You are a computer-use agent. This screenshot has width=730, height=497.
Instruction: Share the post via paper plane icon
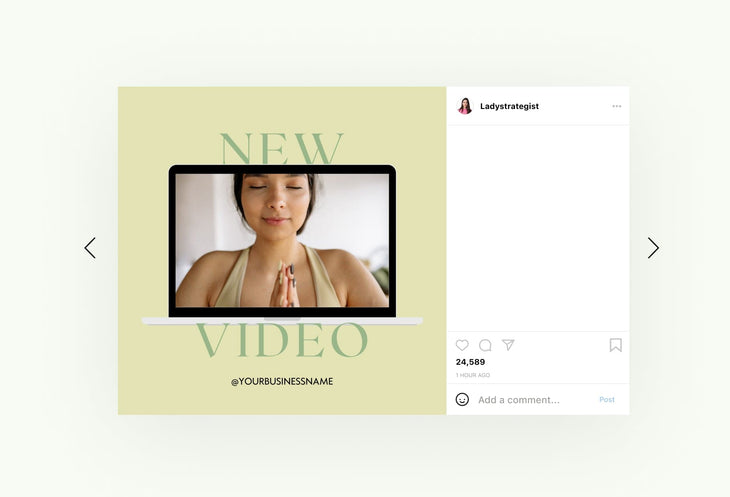point(508,345)
